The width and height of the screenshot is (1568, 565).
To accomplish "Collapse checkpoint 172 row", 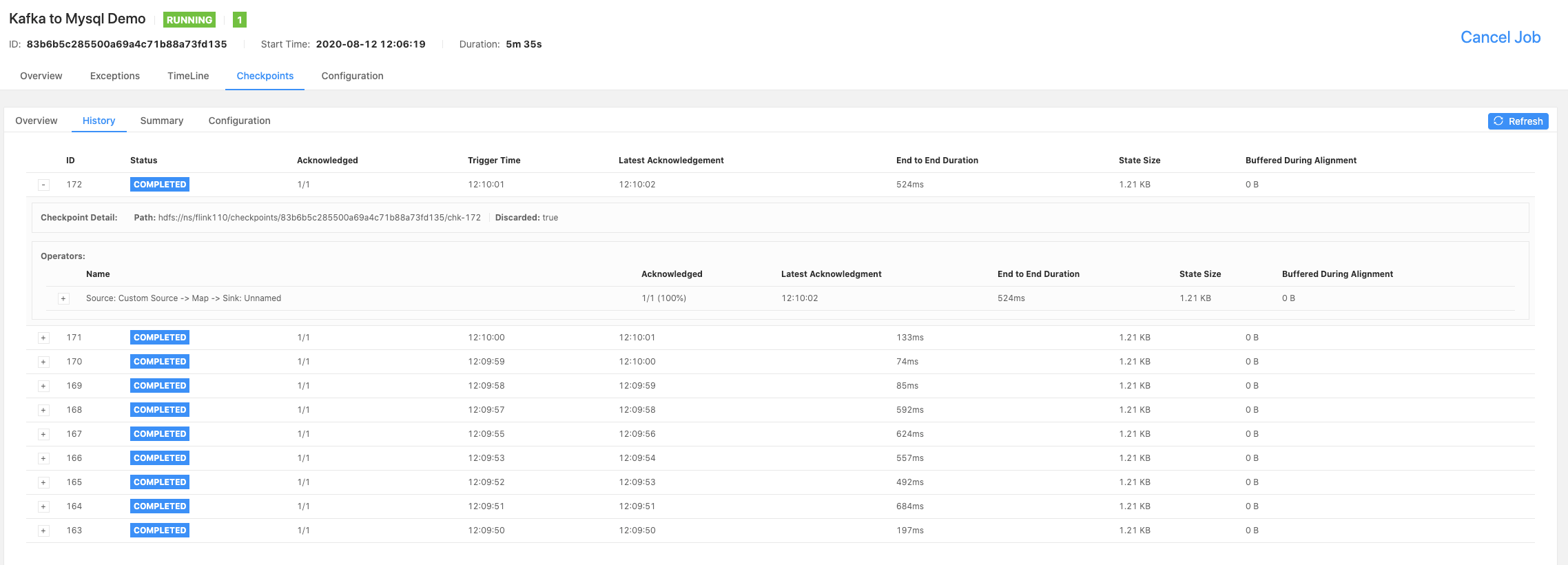I will tap(43, 185).
